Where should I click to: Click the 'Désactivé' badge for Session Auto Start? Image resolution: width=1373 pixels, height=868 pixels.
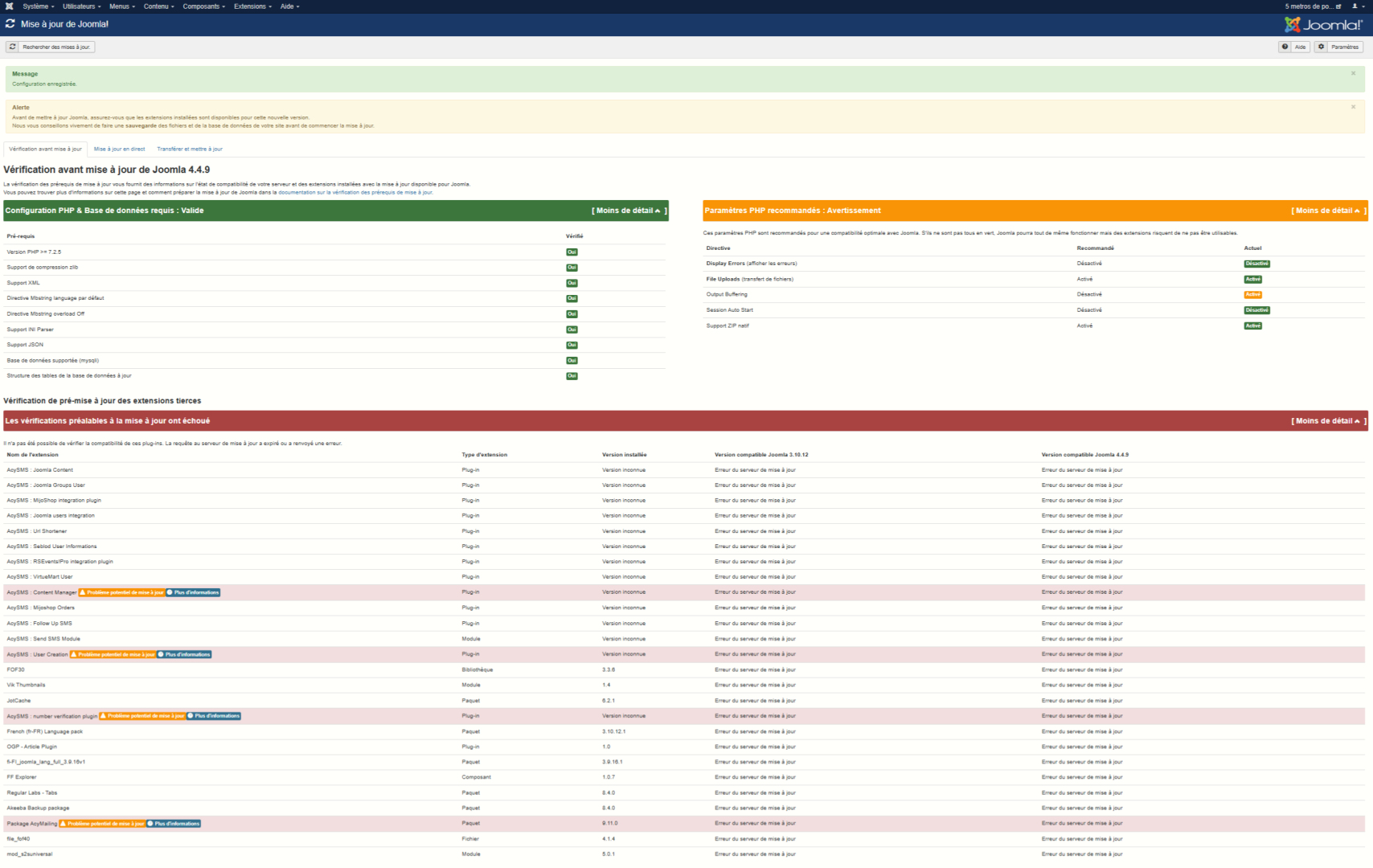[x=1256, y=310]
